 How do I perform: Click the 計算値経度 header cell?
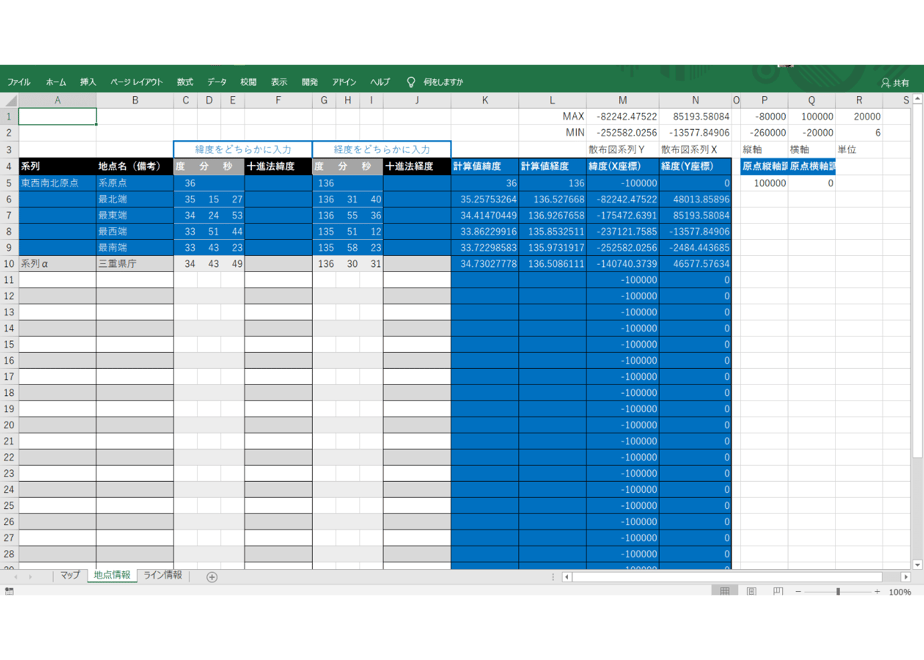click(x=553, y=166)
